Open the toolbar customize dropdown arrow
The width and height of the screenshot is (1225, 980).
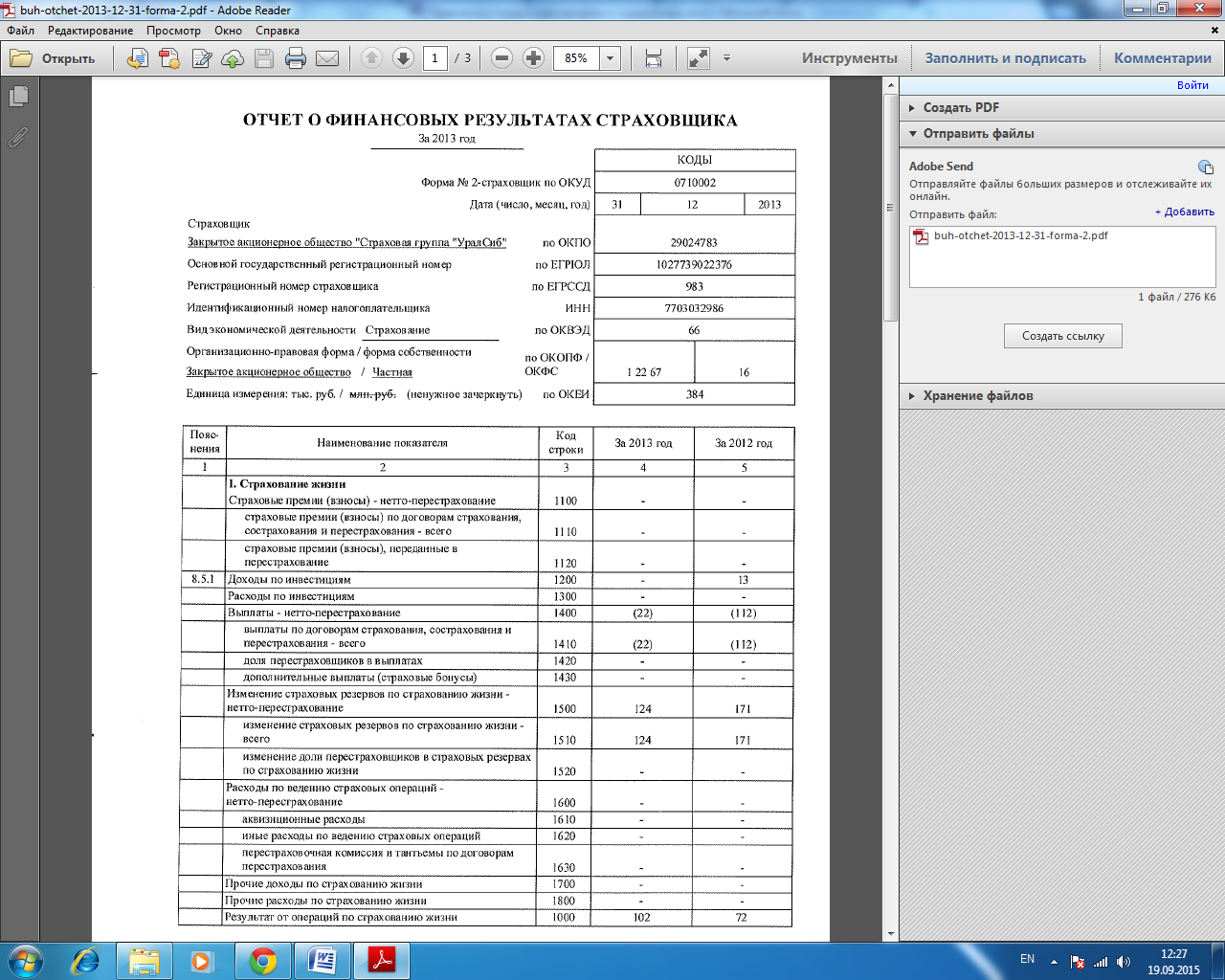coord(726,58)
